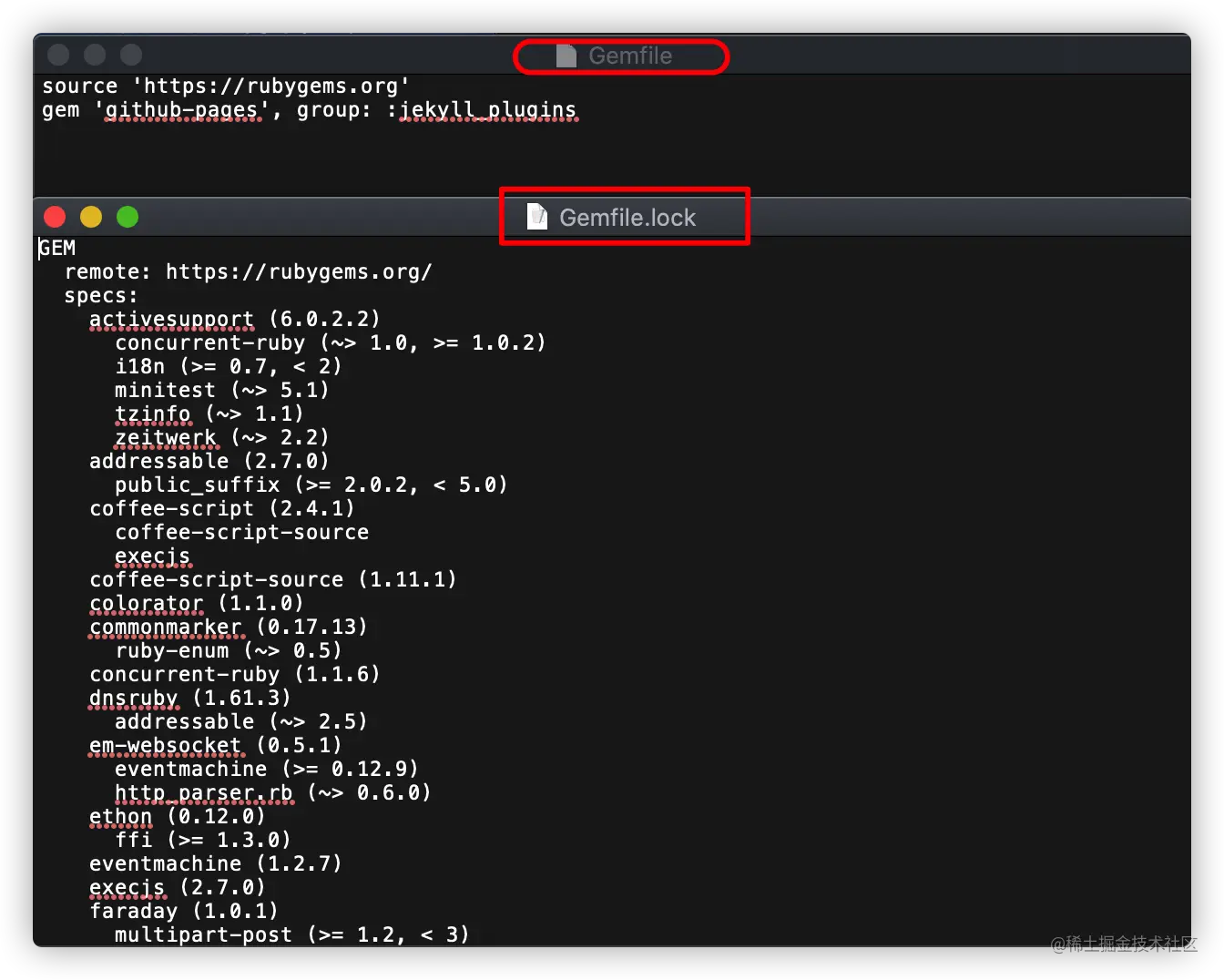Screen dimensions: 1224x980
Task: Click the green zoom button on the Gemfile.lock window
Action: [127, 217]
